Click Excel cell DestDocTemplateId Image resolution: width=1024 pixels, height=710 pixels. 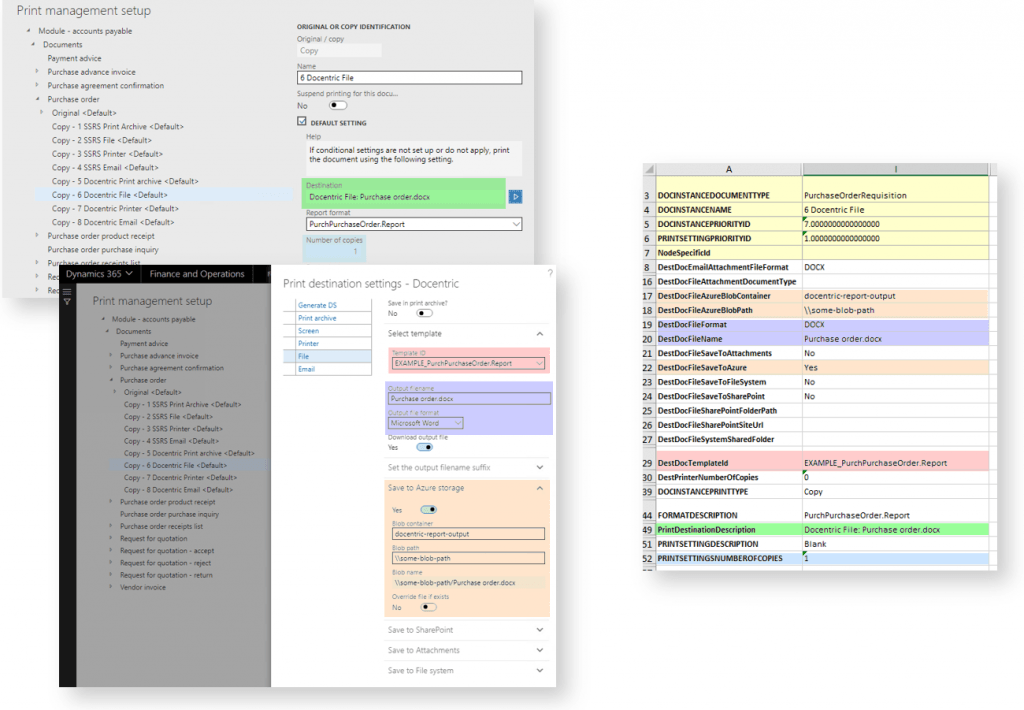tap(729, 462)
